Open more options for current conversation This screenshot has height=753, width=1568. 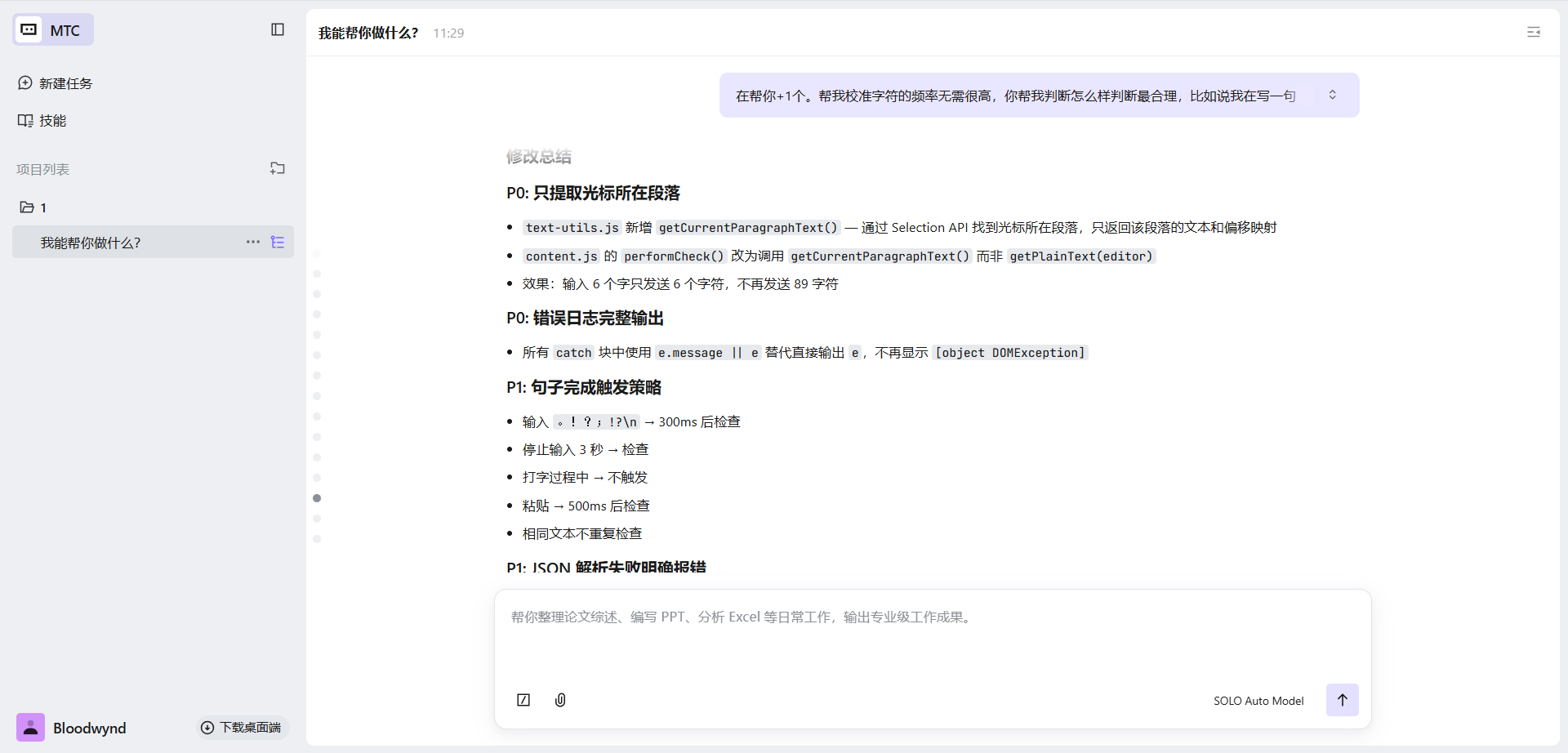pyautogui.click(x=253, y=243)
